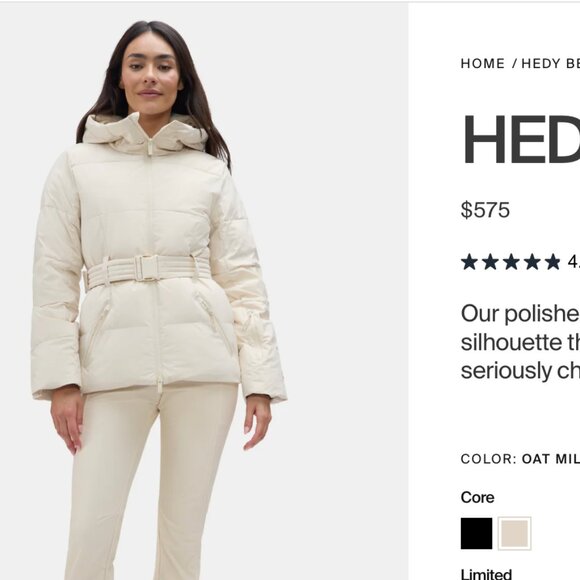Screen dimensions: 580x580
Task: Click the fifth rating star
Action: coord(553,262)
